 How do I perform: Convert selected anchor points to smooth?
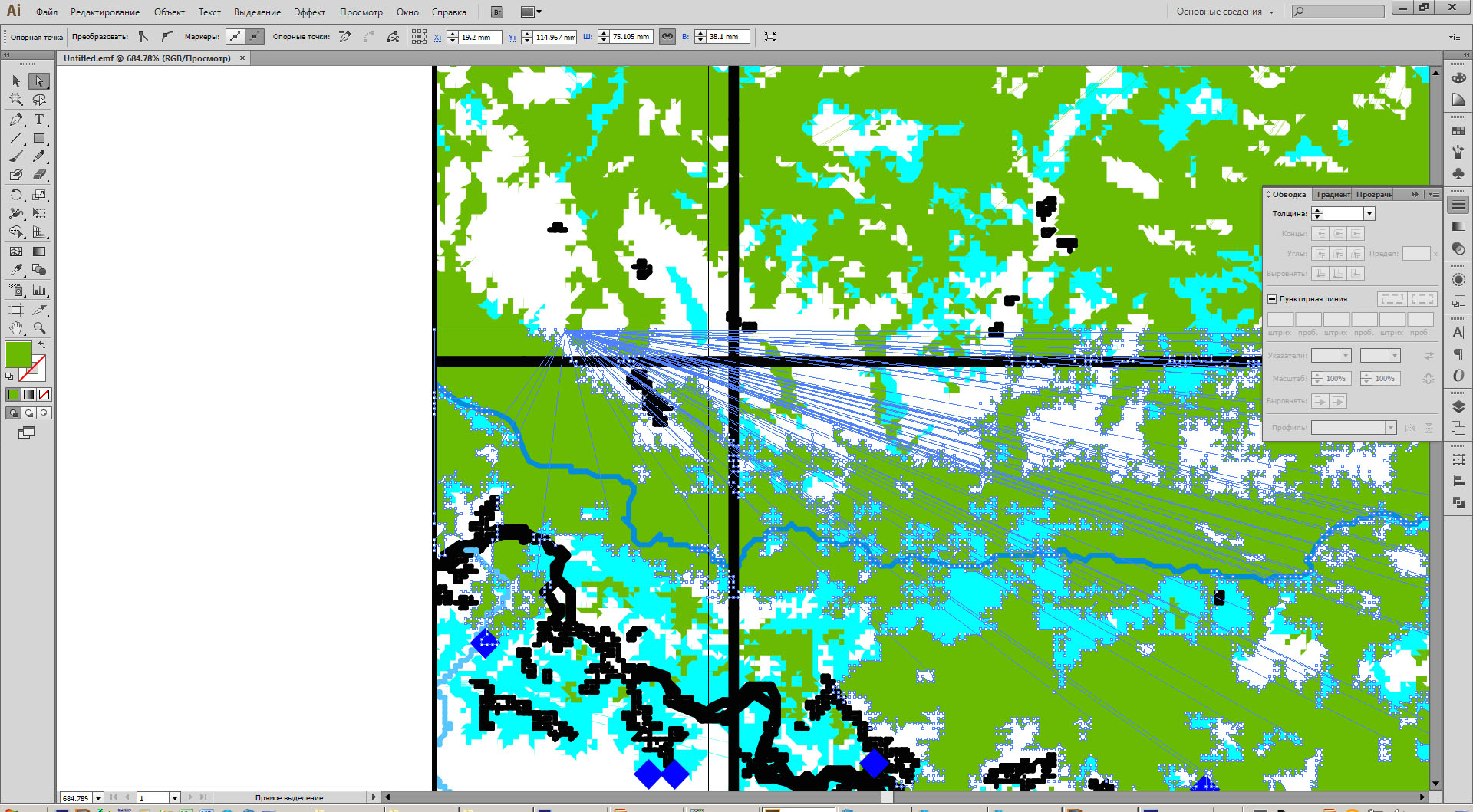tap(166, 37)
